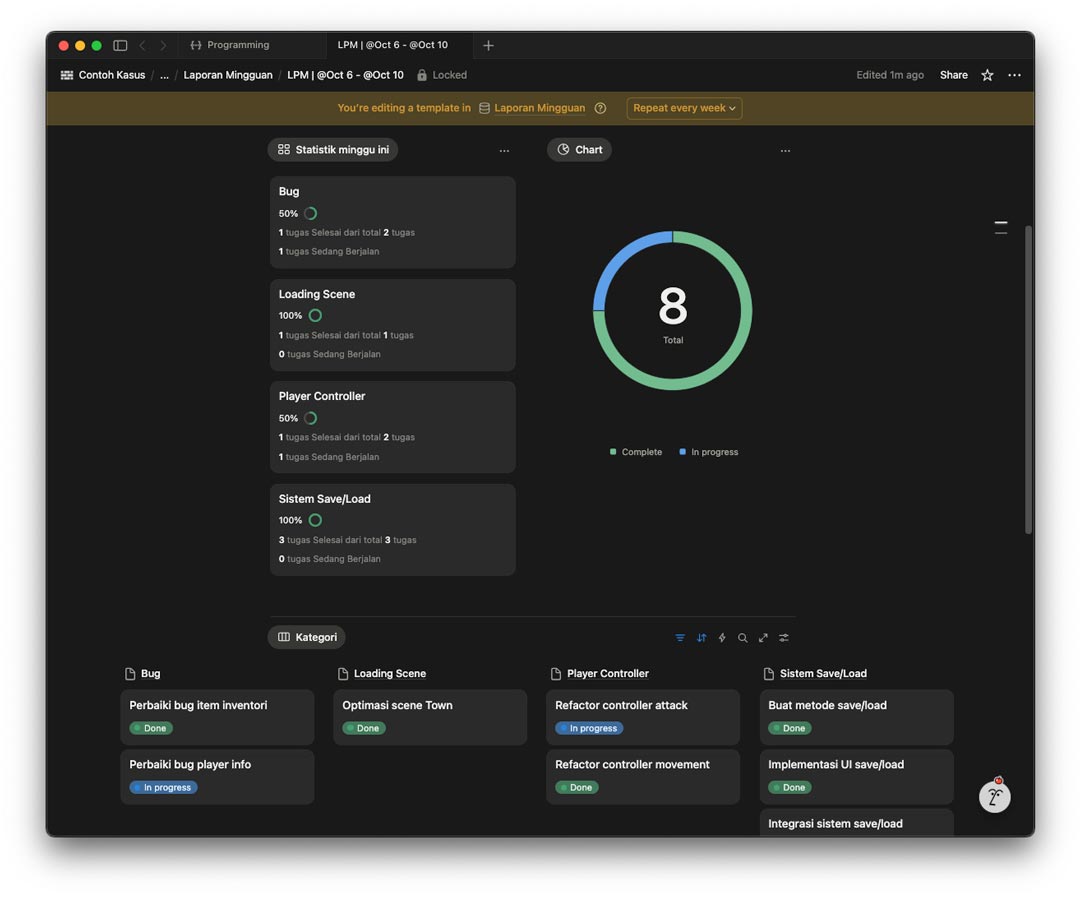
Task: Open view settings sliders icon
Action: [x=784, y=638]
